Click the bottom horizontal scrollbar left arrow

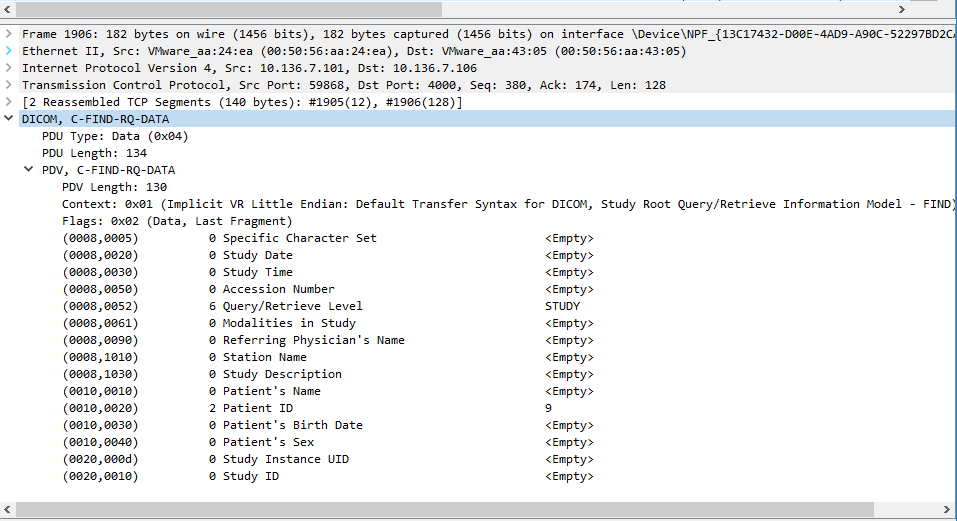[x=8, y=510]
